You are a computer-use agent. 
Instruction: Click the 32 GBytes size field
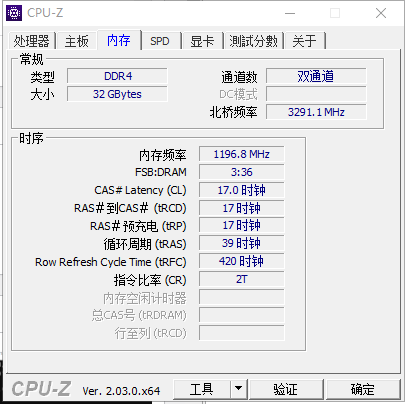[117, 94]
